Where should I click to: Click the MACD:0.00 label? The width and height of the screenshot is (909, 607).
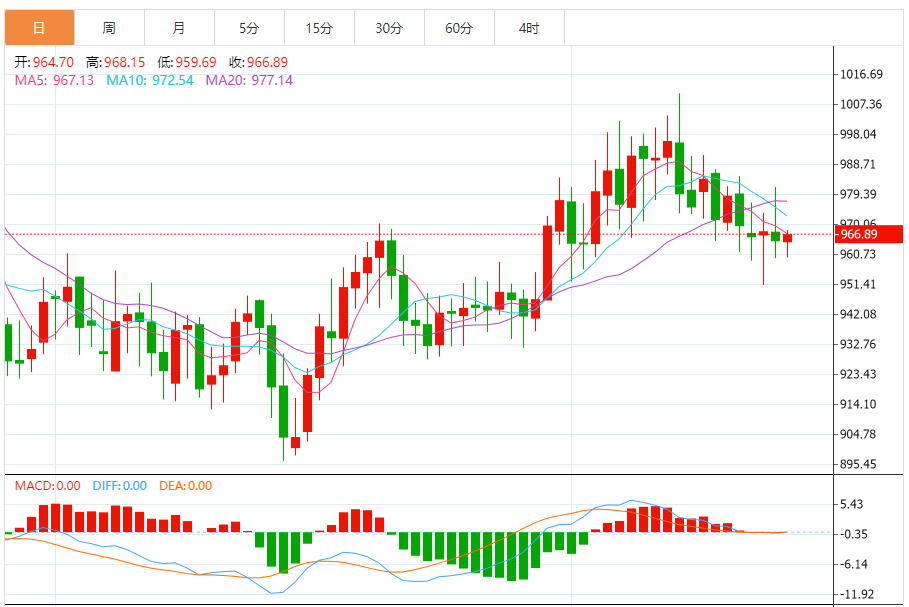pyautogui.click(x=48, y=486)
